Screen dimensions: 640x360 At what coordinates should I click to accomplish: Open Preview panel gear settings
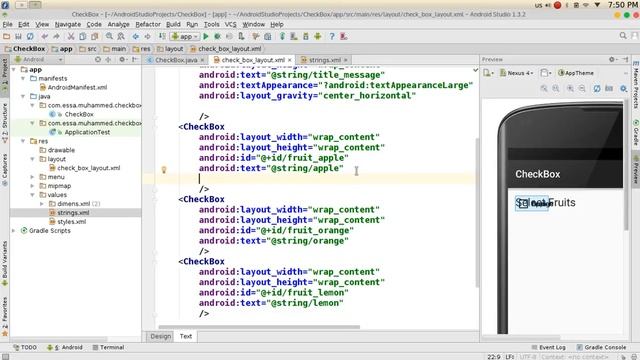pos(612,60)
